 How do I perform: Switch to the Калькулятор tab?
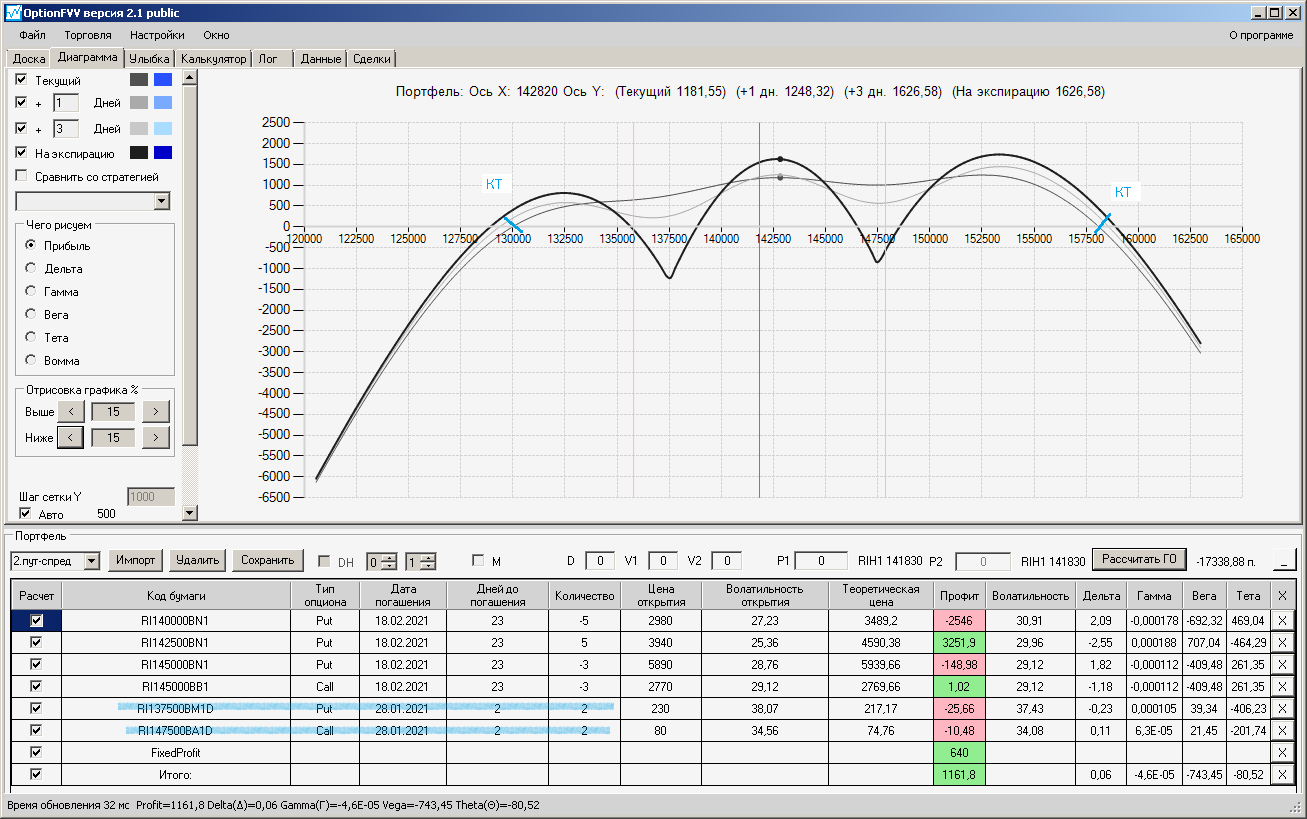(x=213, y=59)
